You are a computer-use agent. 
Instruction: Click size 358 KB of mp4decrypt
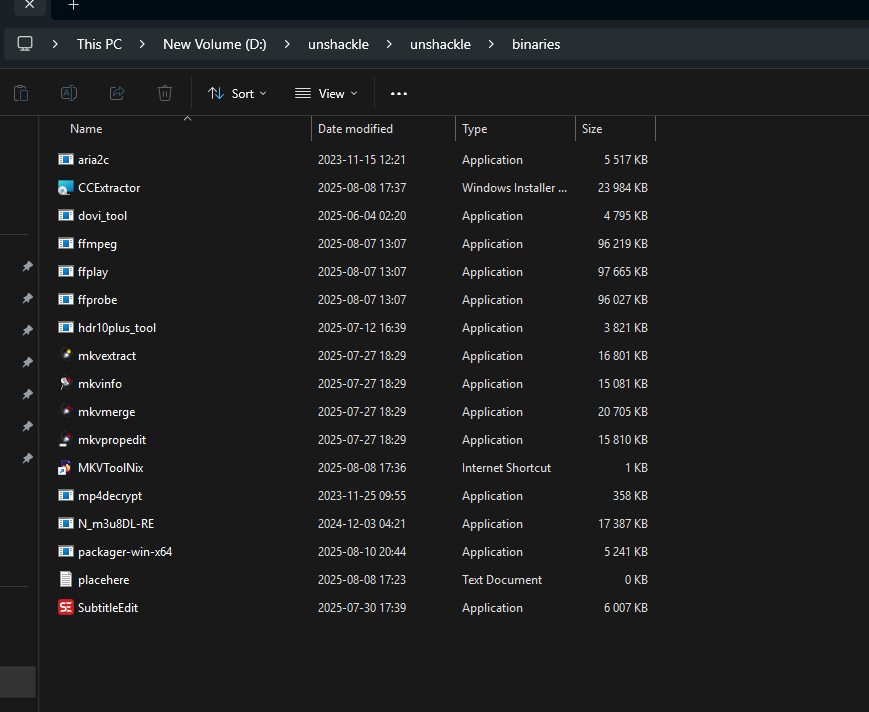(630, 495)
